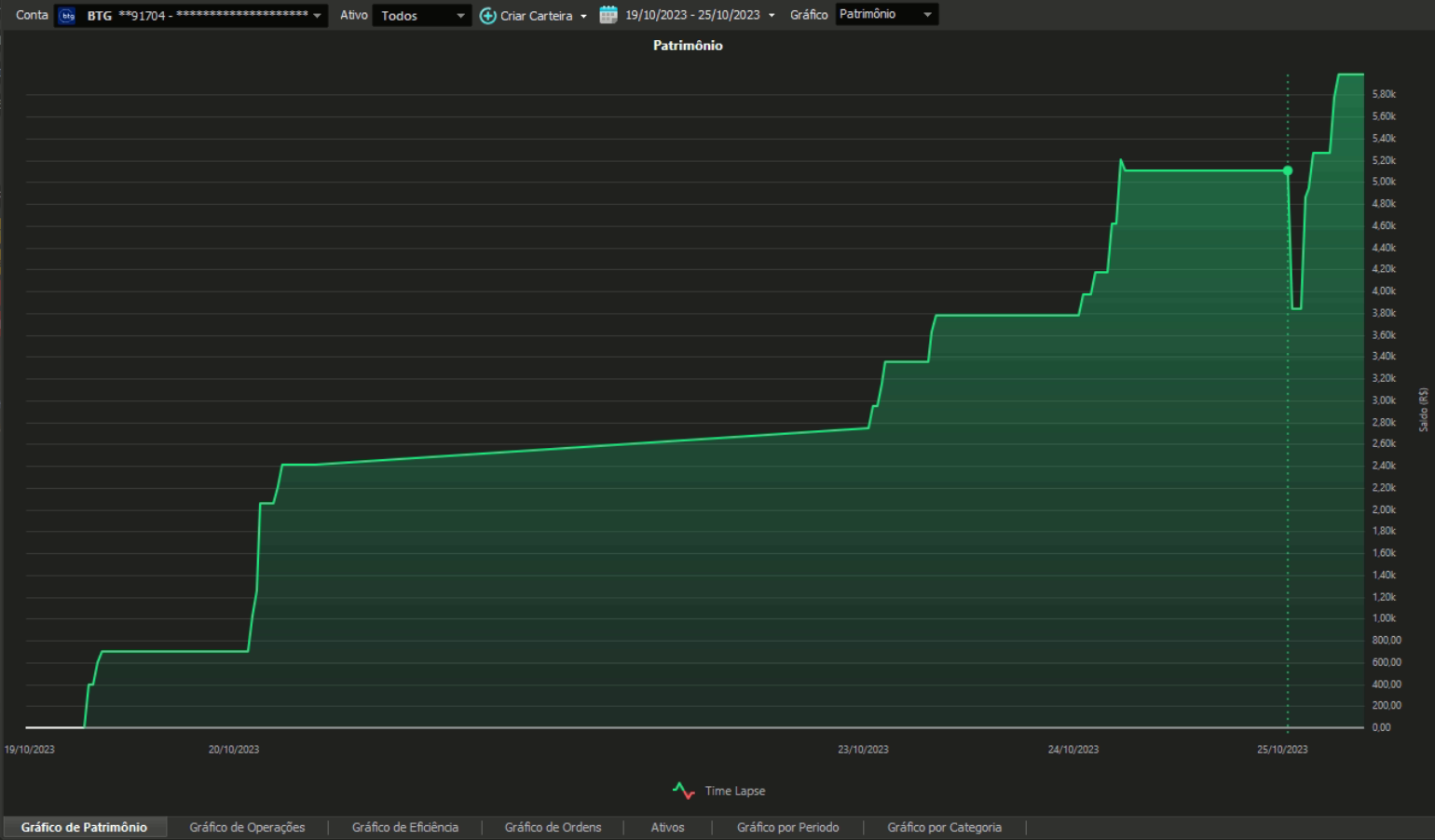Select the Gráfico de Patrimônio tab
The width and height of the screenshot is (1435, 840).
[x=84, y=827]
